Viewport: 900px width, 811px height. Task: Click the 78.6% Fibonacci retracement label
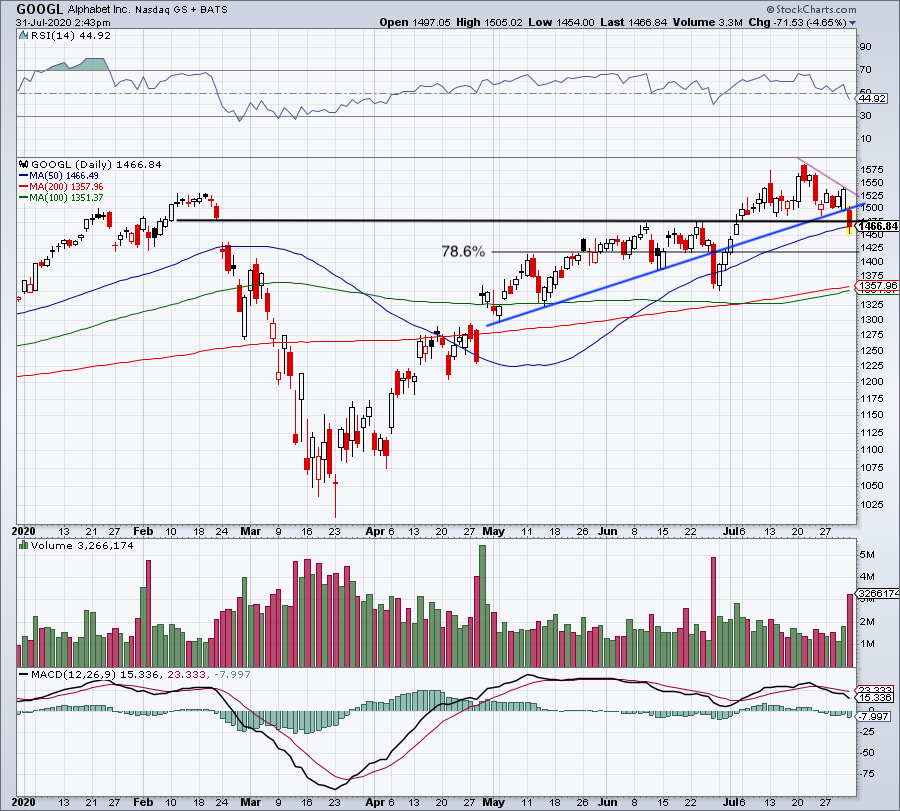click(463, 251)
